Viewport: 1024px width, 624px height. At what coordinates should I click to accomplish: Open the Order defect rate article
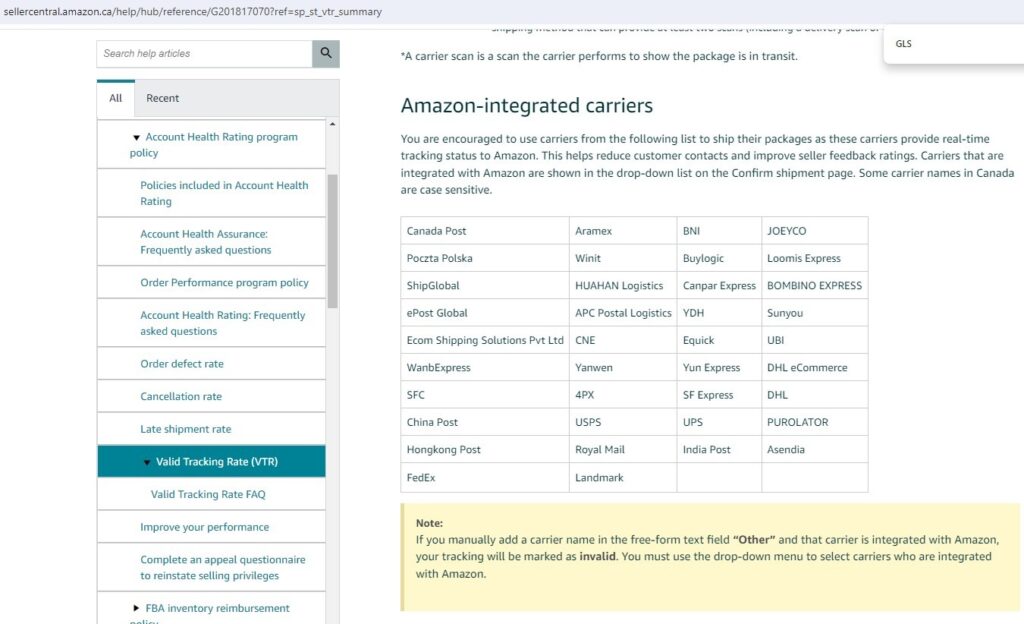pos(182,364)
